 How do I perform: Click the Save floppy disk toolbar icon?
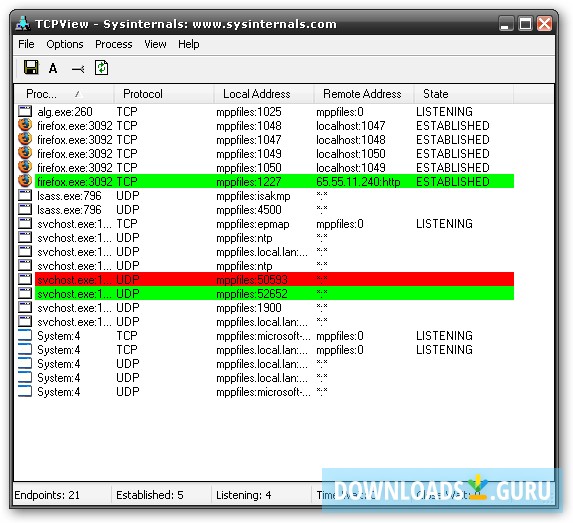(x=31, y=68)
